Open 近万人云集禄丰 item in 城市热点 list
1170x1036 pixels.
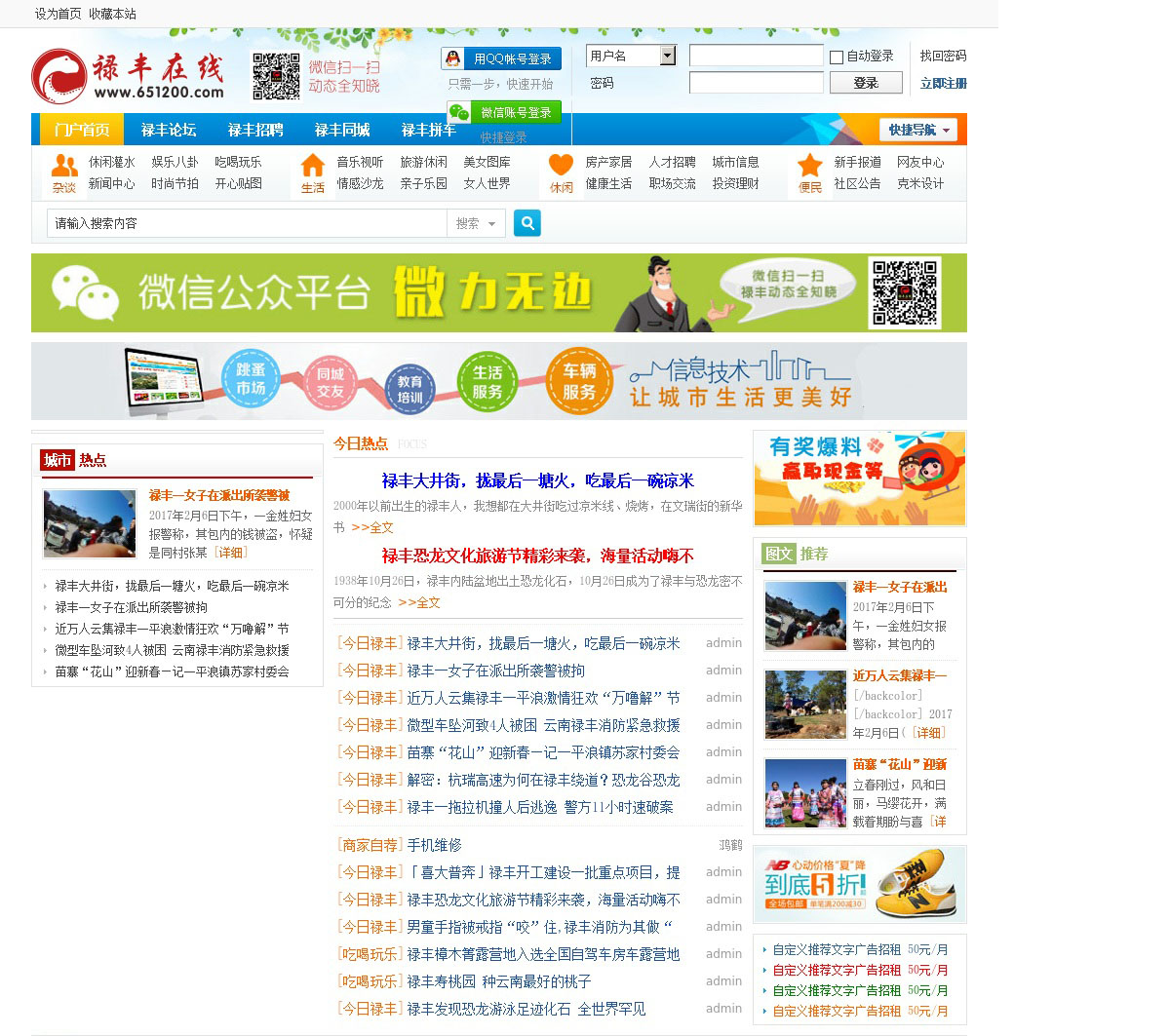pyautogui.click(x=172, y=629)
